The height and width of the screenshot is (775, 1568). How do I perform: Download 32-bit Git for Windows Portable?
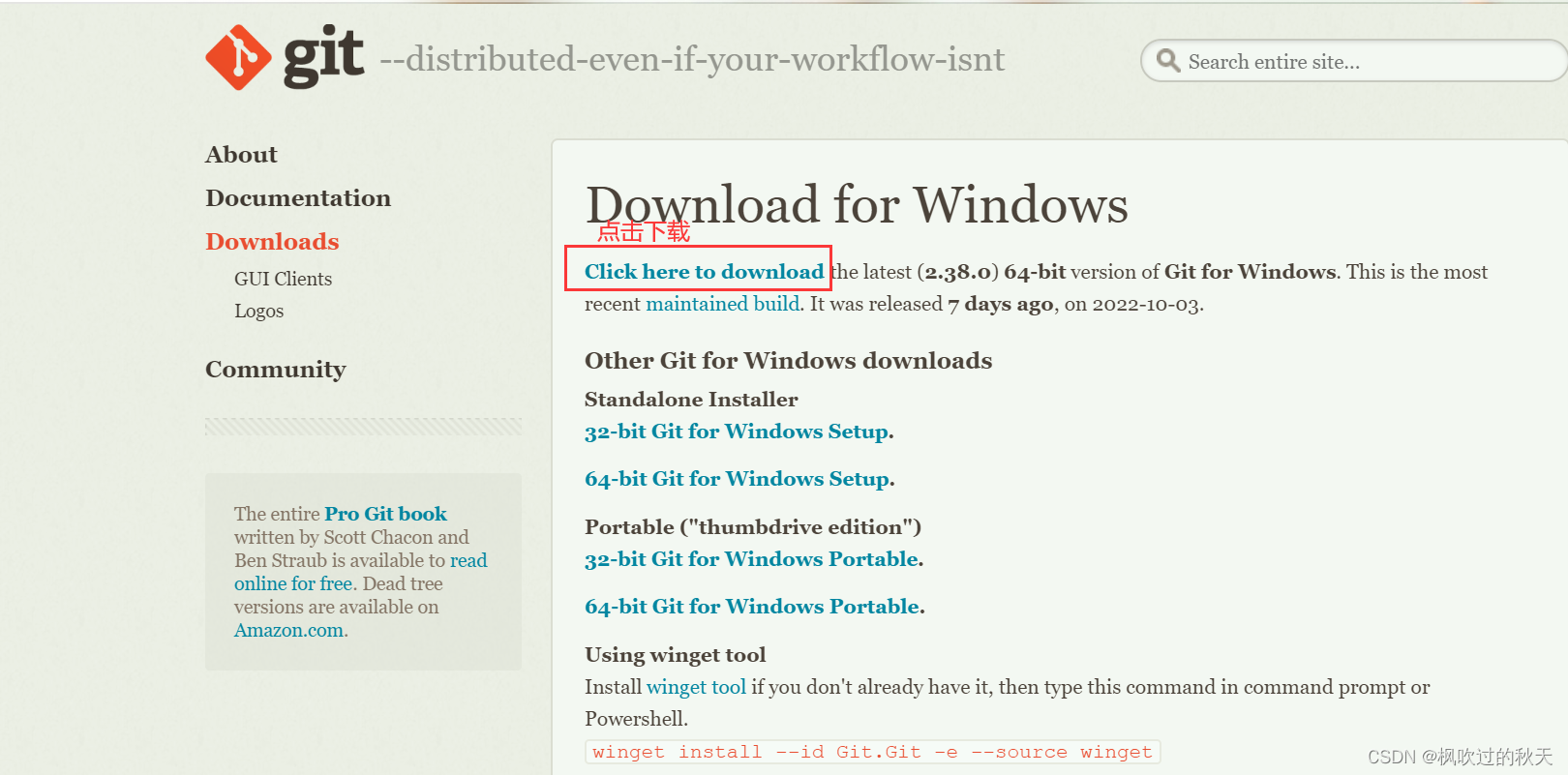point(751,559)
